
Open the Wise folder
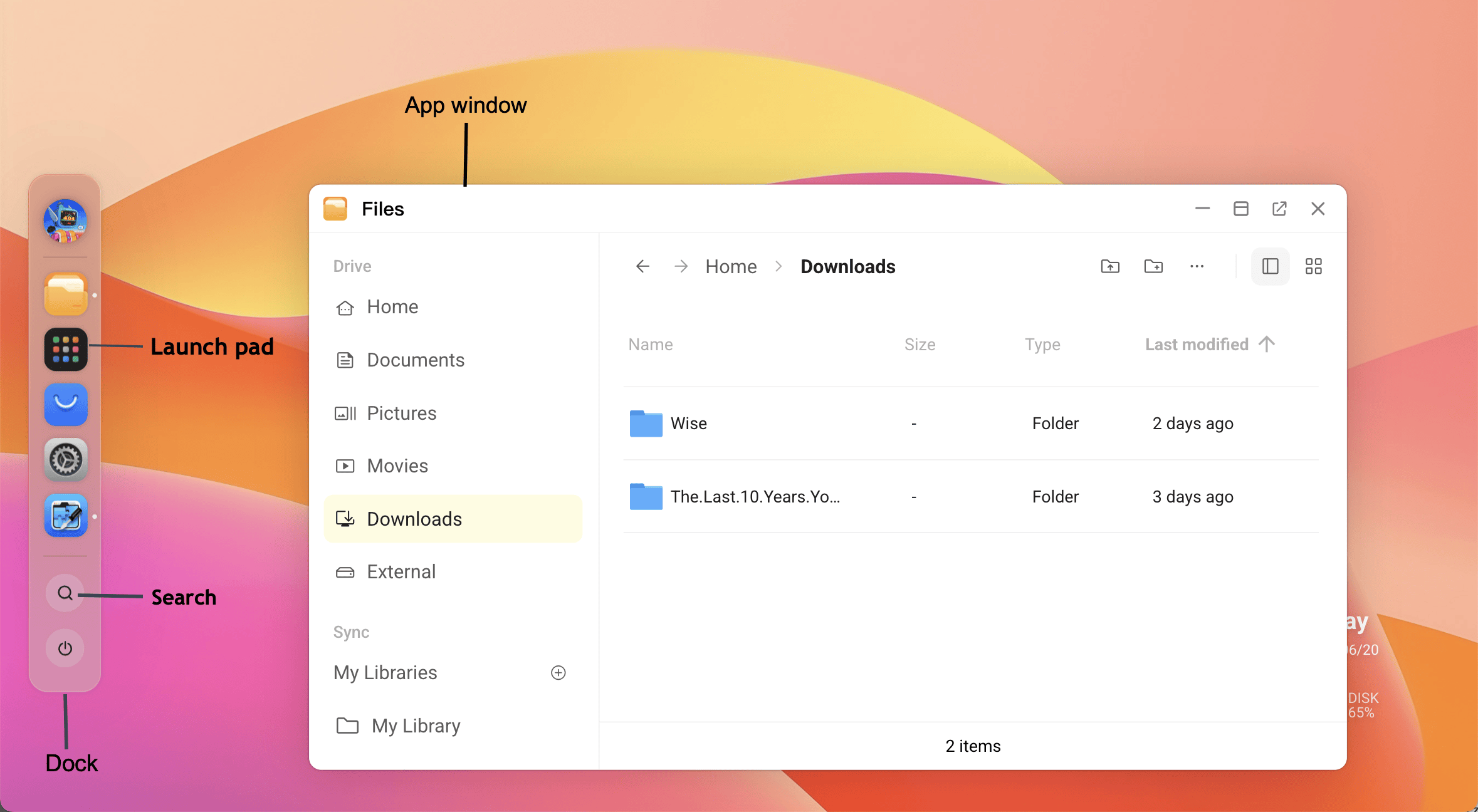[x=688, y=424]
